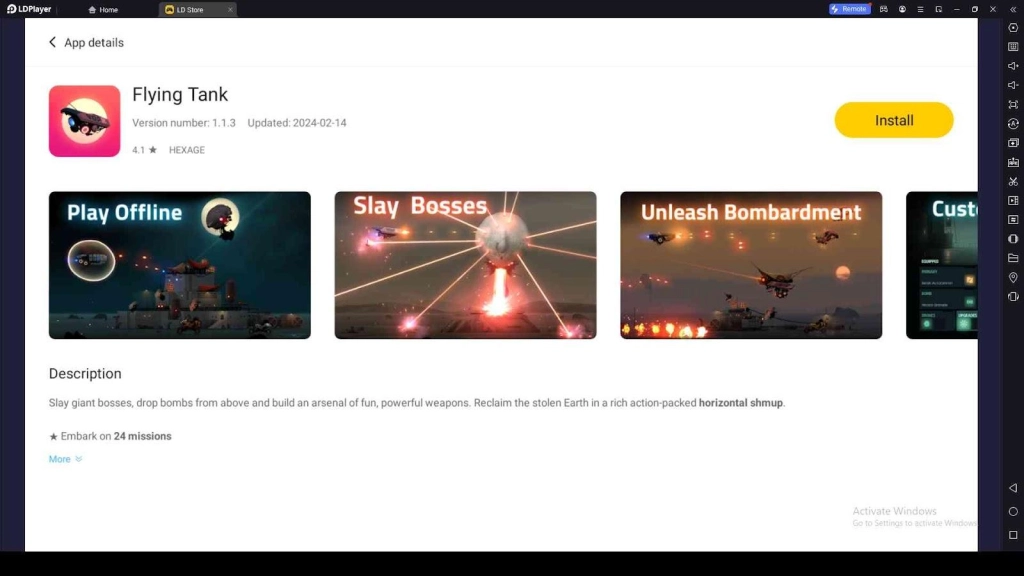Tap the Android recent apps square button

[x=1013, y=535]
